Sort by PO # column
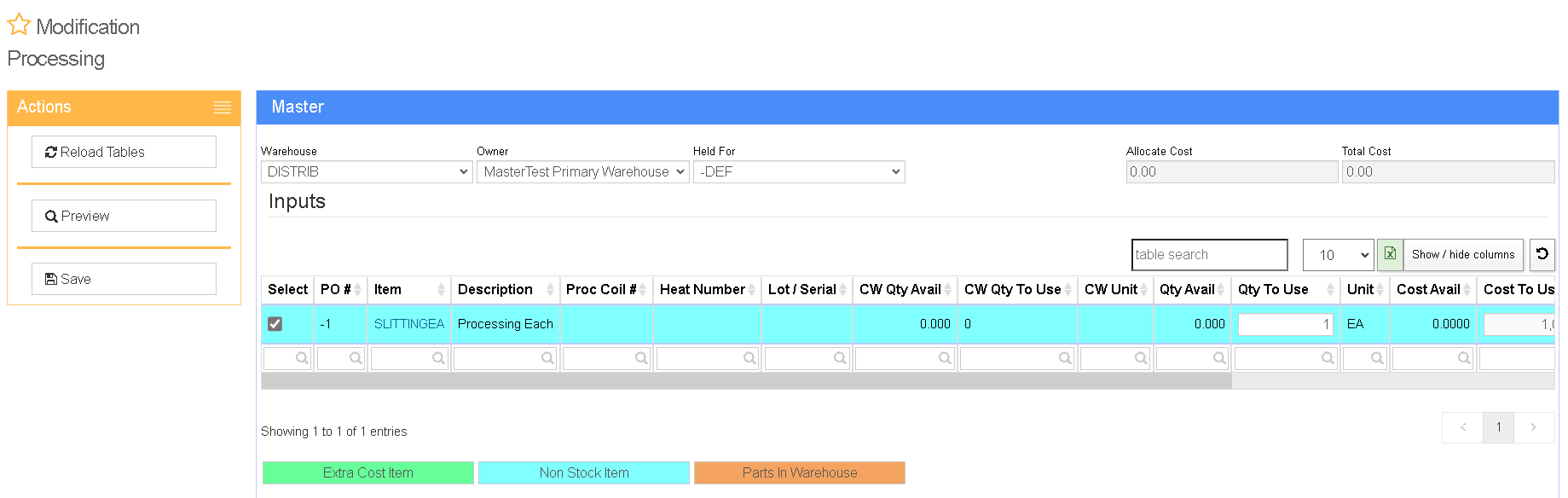The height and width of the screenshot is (498, 1568). [340, 289]
